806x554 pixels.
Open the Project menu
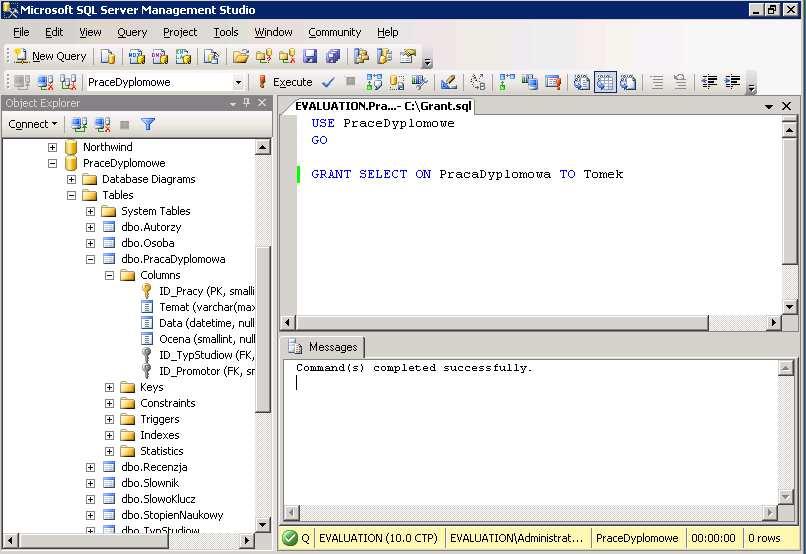click(180, 32)
